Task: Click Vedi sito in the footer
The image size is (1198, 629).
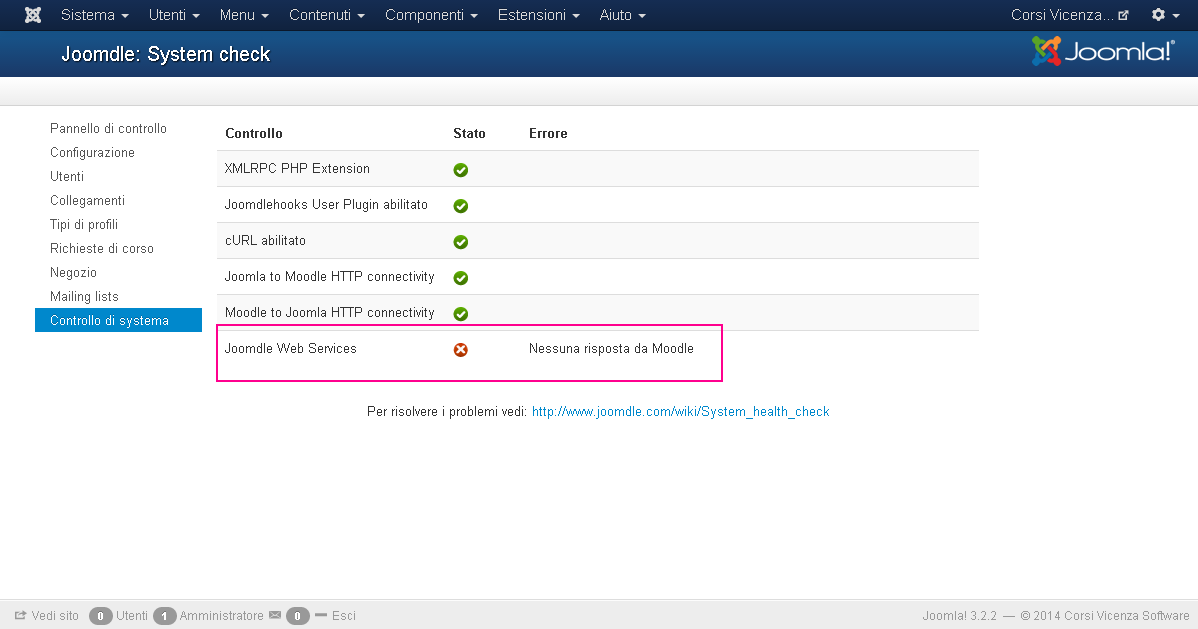Action: coord(47,616)
